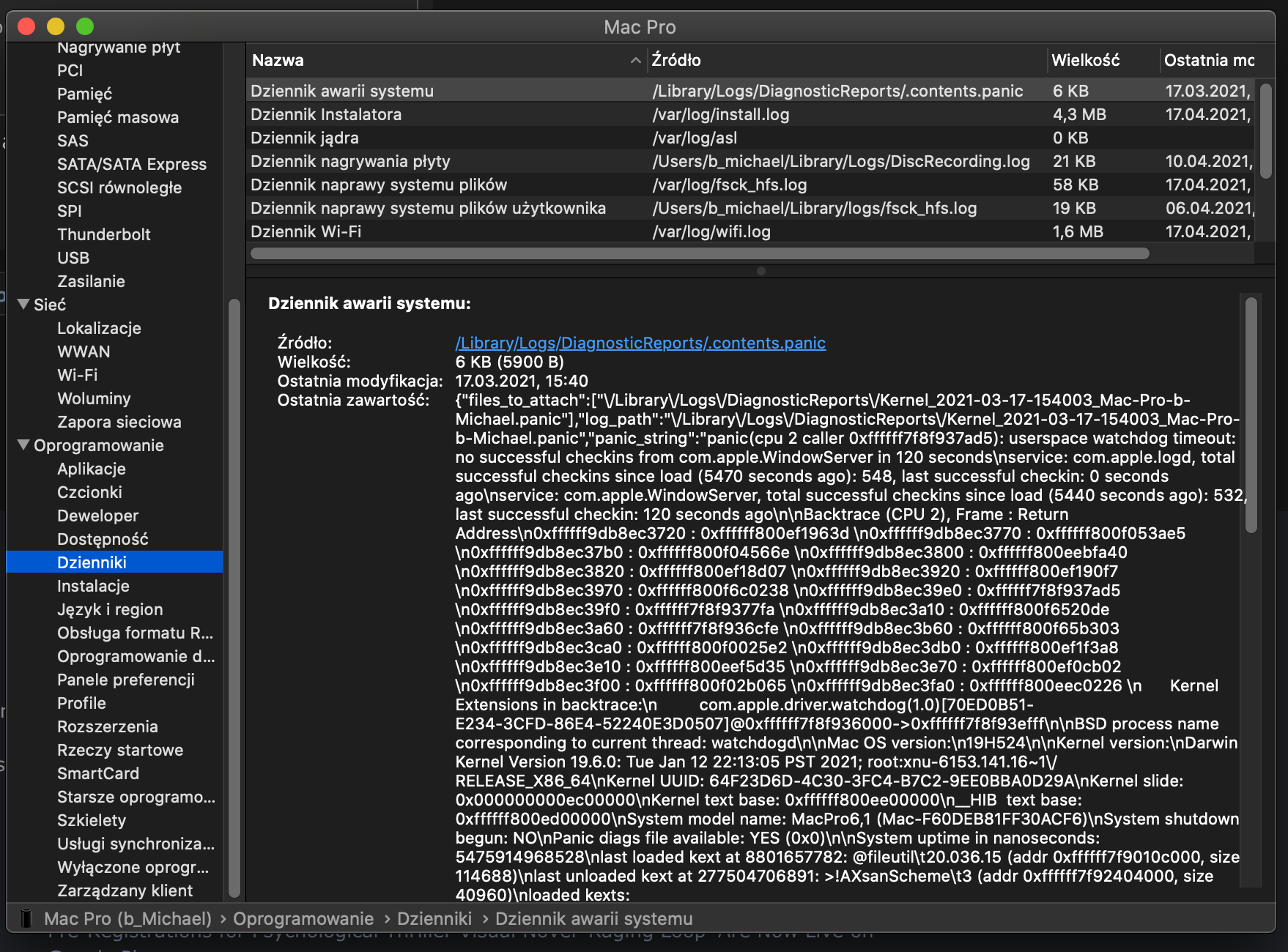1288x952 pixels.
Task: Open Starsze oprogramo... in the sidebar
Action: tap(136, 797)
